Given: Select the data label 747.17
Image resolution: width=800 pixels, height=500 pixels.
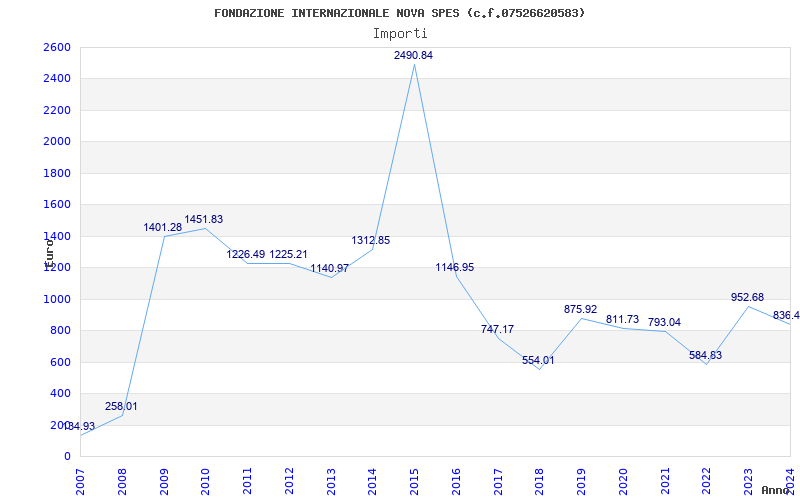Looking at the screenshot, I should click(497, 329).
